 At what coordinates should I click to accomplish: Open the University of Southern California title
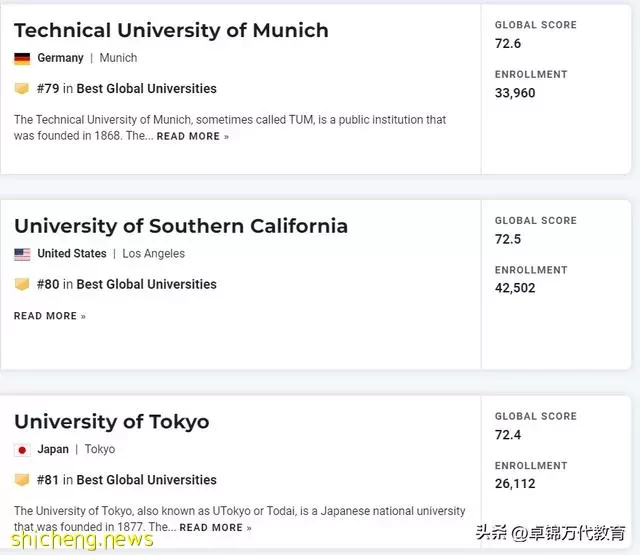[181, 226]
